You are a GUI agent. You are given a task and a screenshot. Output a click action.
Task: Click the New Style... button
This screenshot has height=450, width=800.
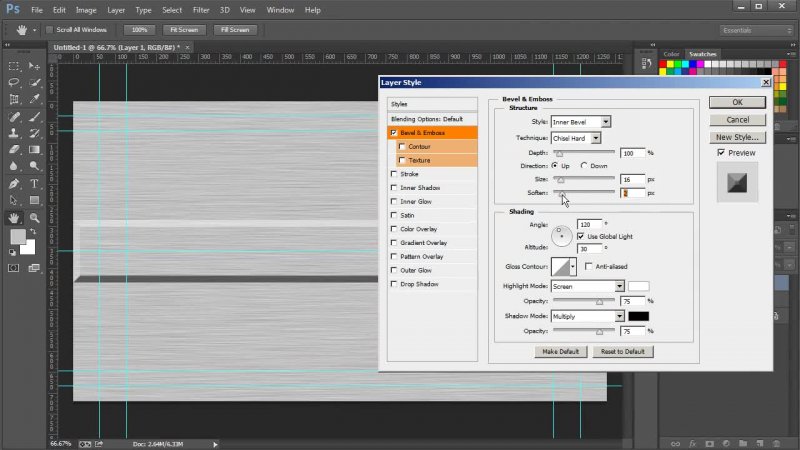737,137
